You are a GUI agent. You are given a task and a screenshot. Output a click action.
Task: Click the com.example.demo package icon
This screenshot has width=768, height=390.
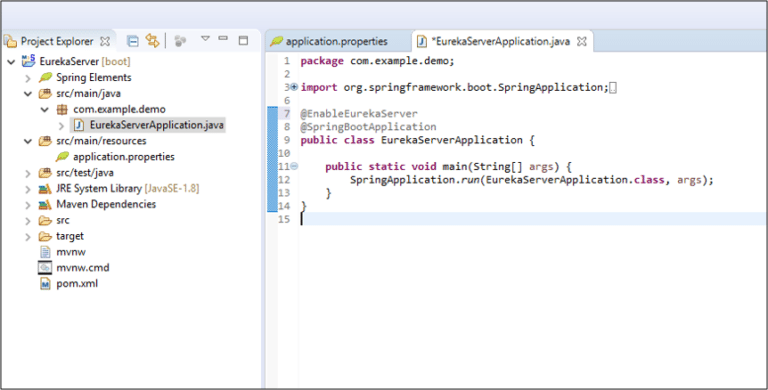point(62,109)
